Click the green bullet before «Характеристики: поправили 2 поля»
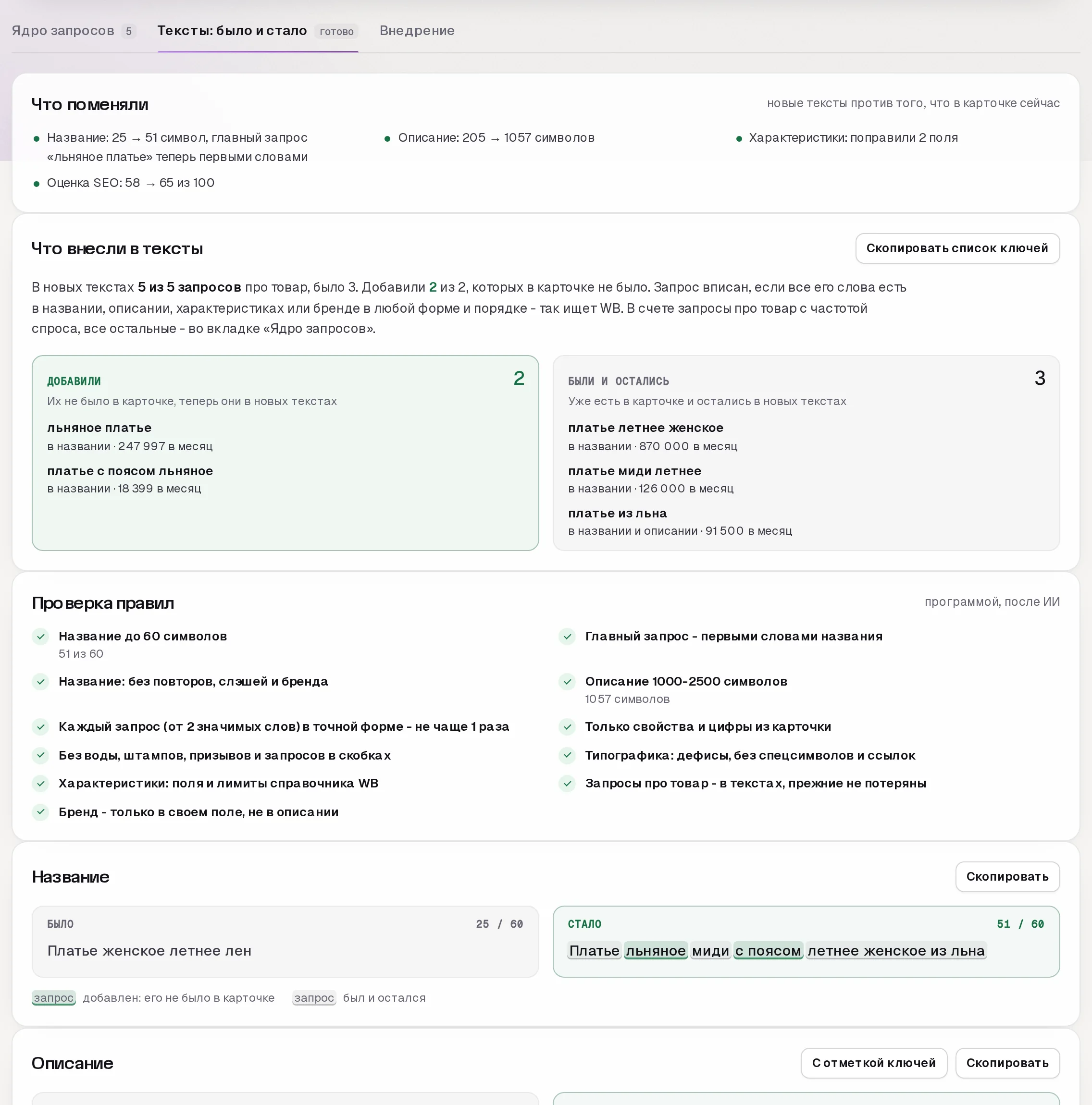 [x=739, y=138]
